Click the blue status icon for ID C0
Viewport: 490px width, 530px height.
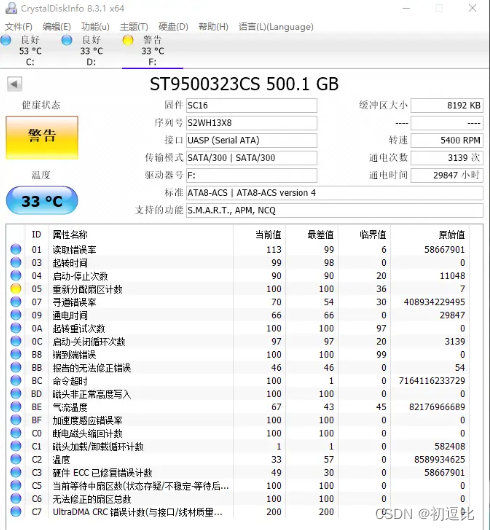[x=16, y=433]
